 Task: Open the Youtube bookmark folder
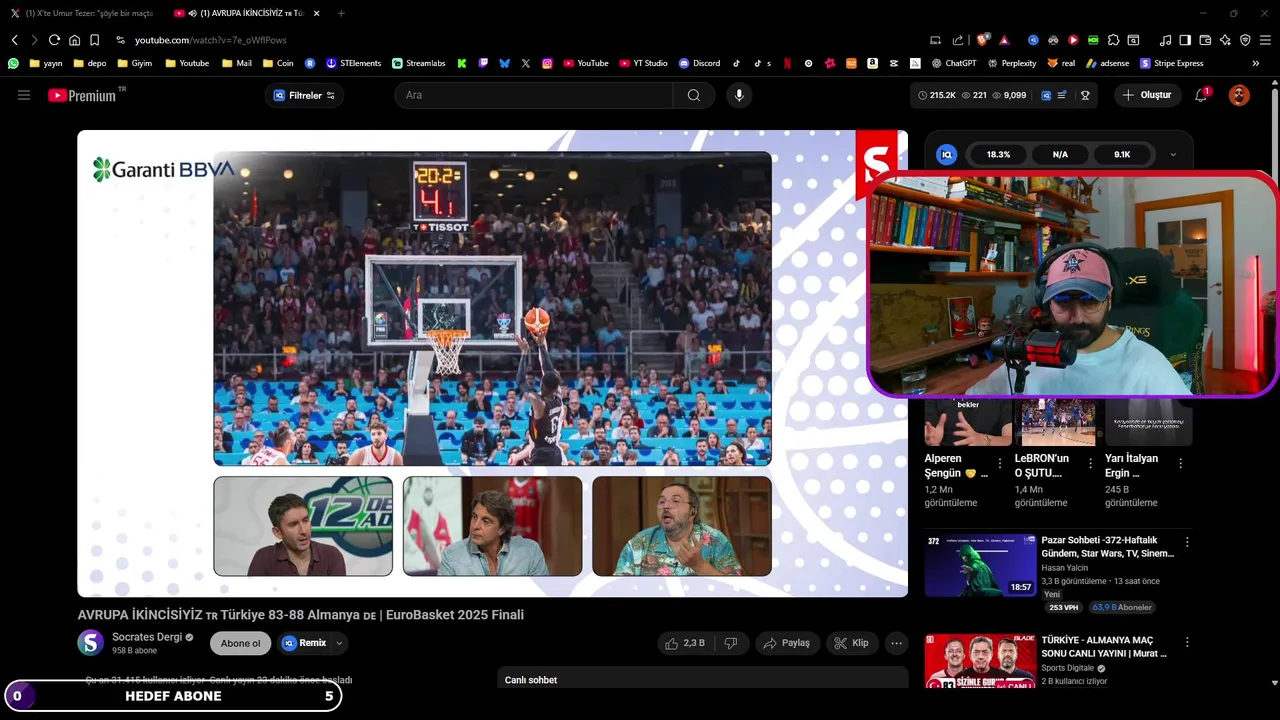(187, 63)
